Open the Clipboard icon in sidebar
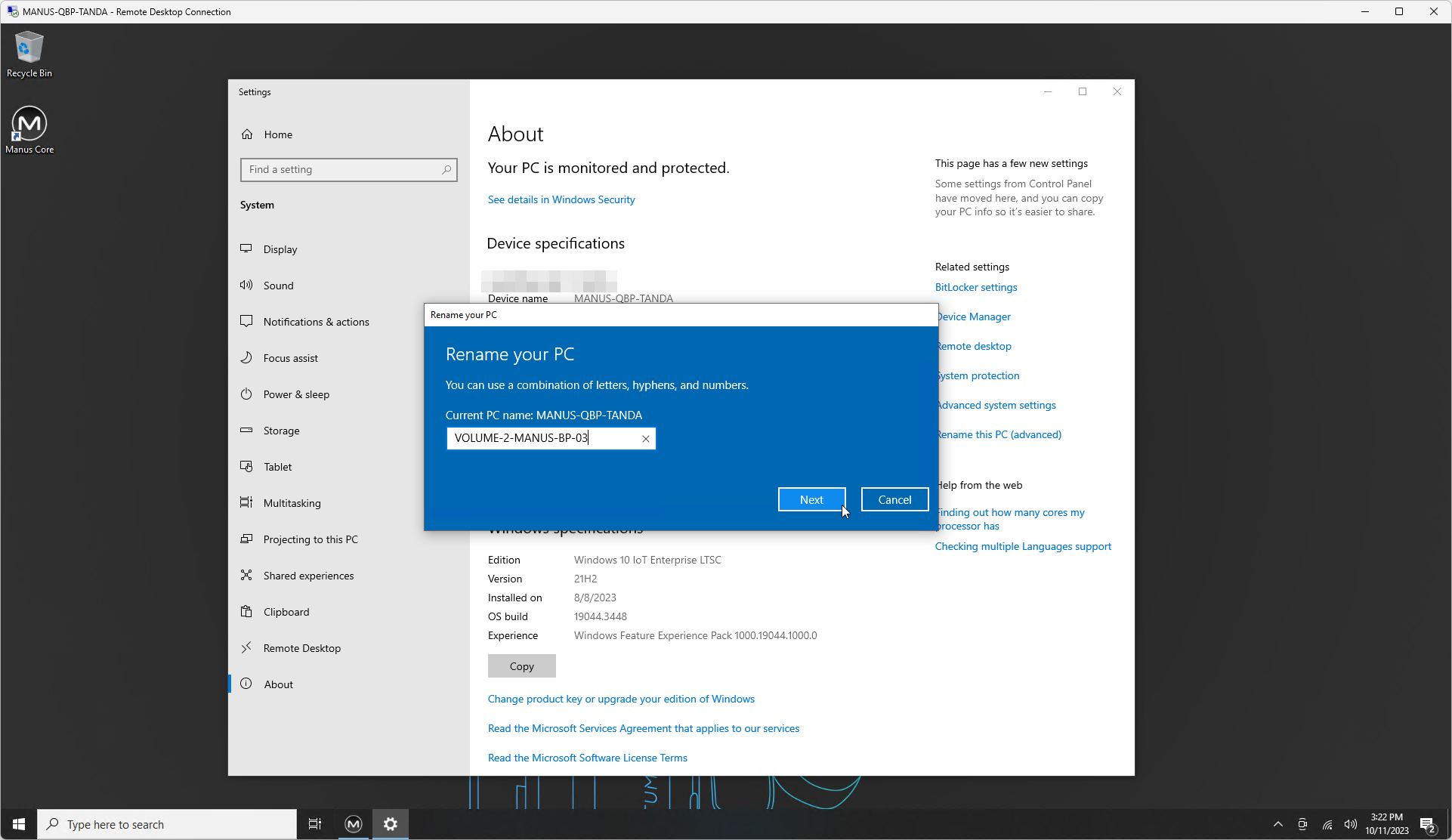Screen dimensions: 1452x840 [246, 611]
